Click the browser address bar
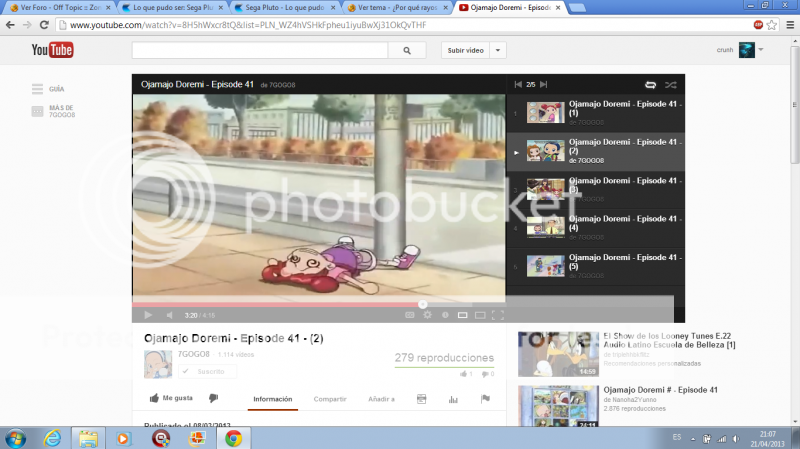The image size is (800, 449). pos(403,24)
